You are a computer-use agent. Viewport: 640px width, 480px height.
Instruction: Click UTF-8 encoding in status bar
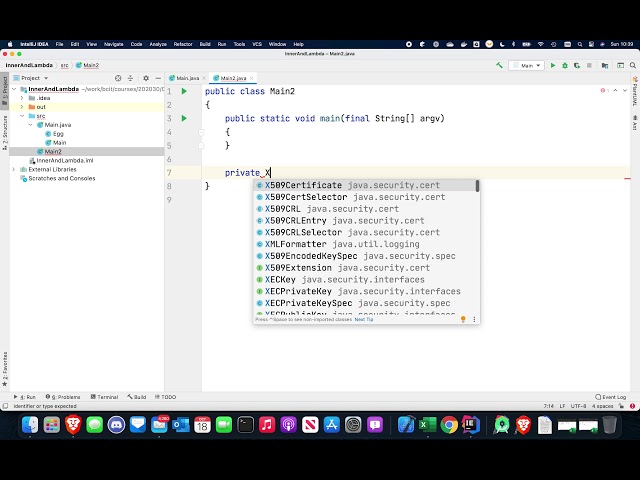coord(578,406)
